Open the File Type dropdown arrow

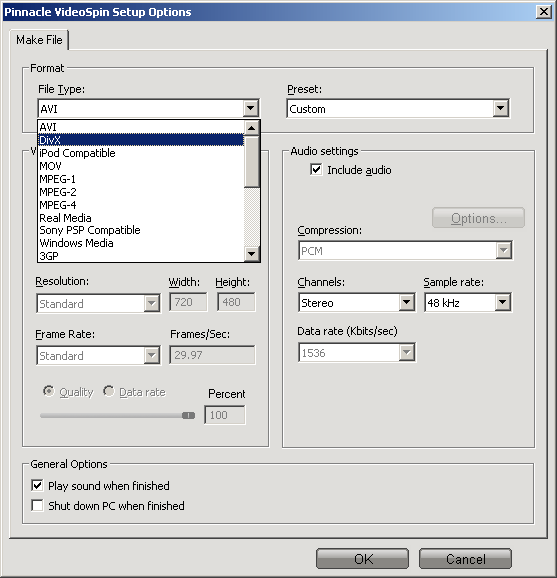tap(251, 109)
